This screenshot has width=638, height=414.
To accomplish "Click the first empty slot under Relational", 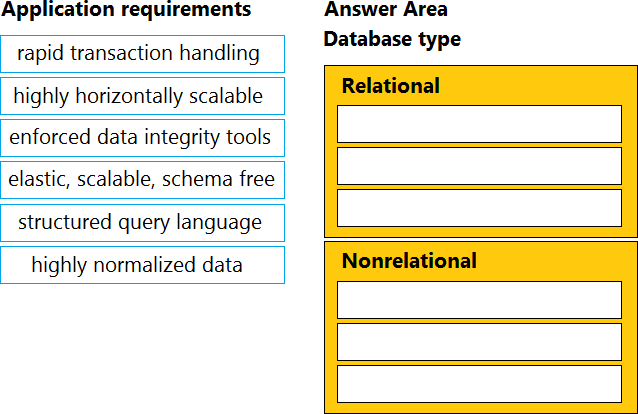I will [479, 124].
